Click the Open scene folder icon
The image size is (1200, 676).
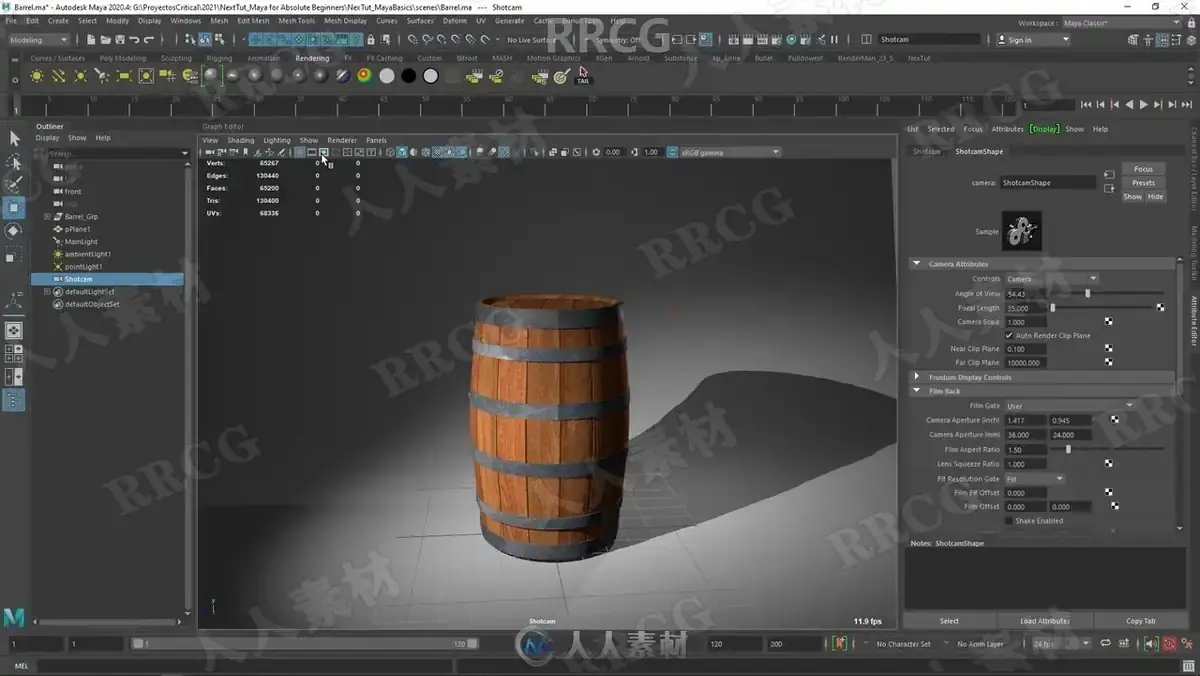pos(105,40)
